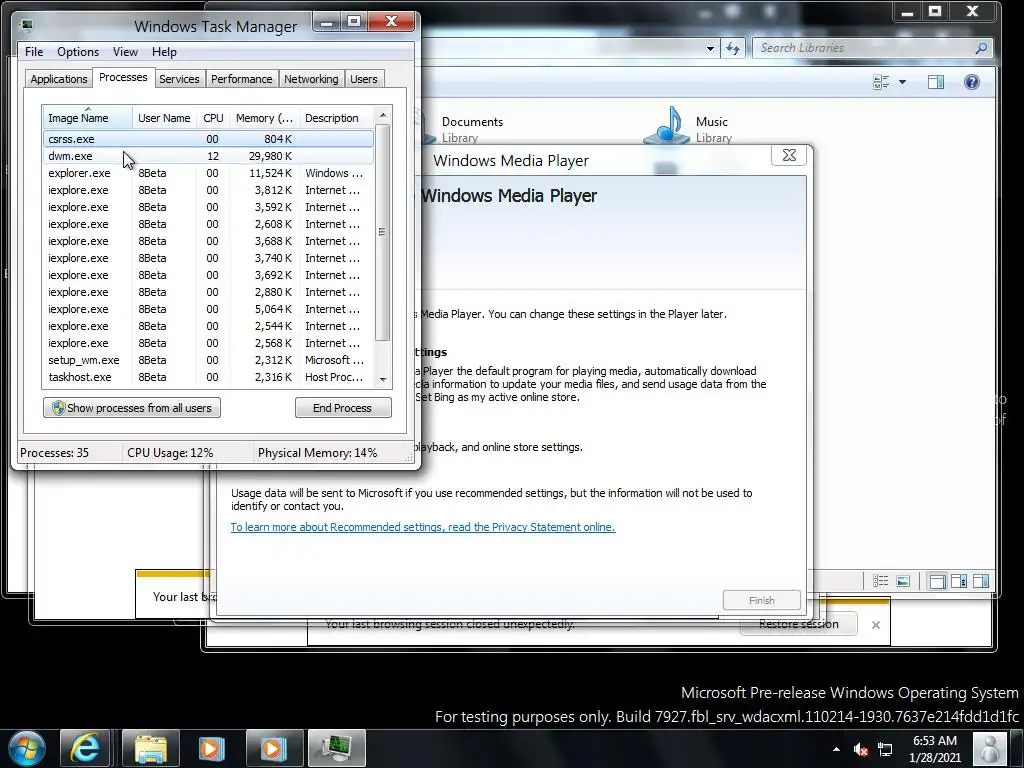Sort processes by Description column
Image resolution: width=1024 pixels, height=768 pixels.
point(335,118)
